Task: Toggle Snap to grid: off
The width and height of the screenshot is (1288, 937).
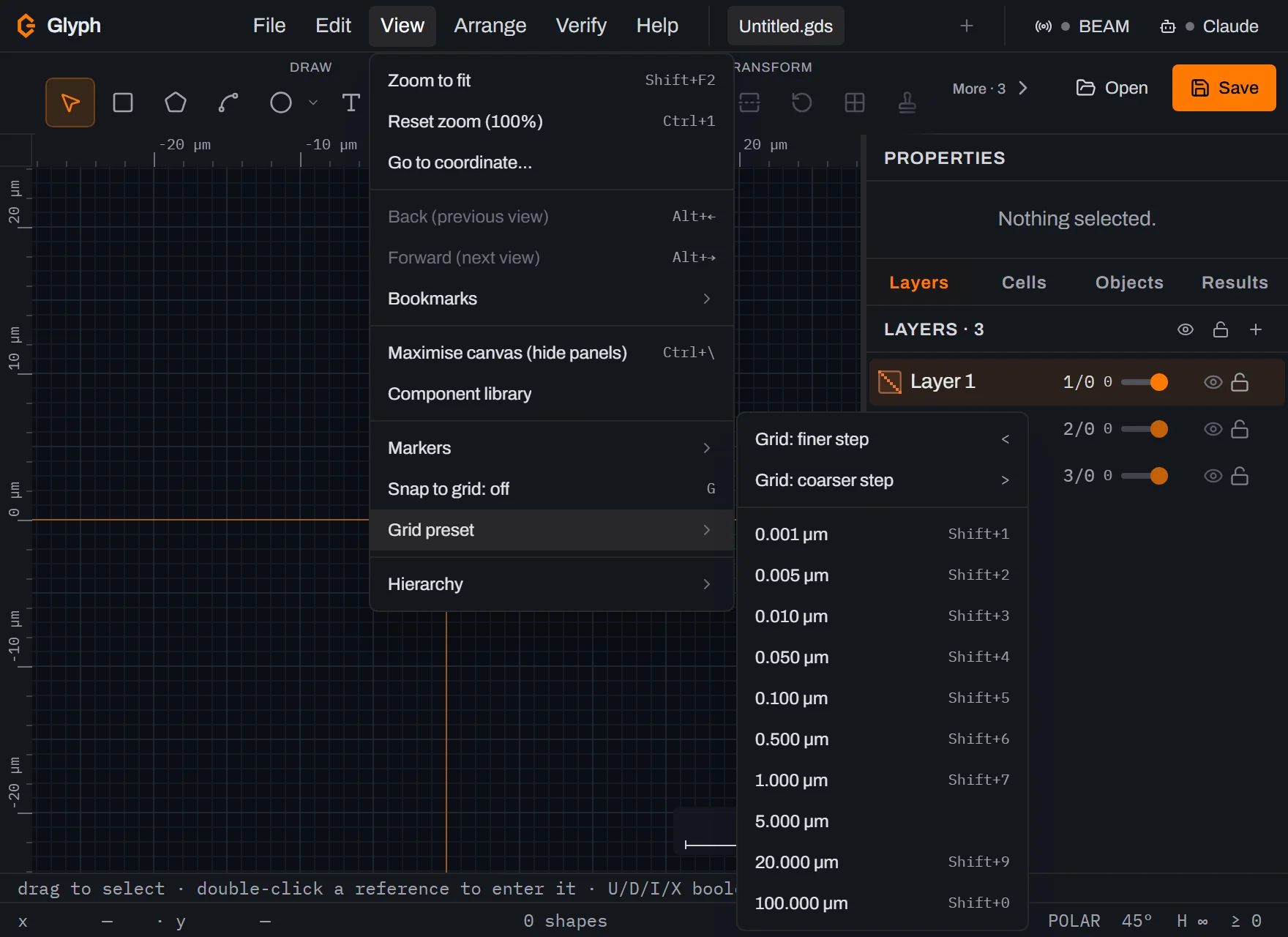Action: (x=552, y=489)
